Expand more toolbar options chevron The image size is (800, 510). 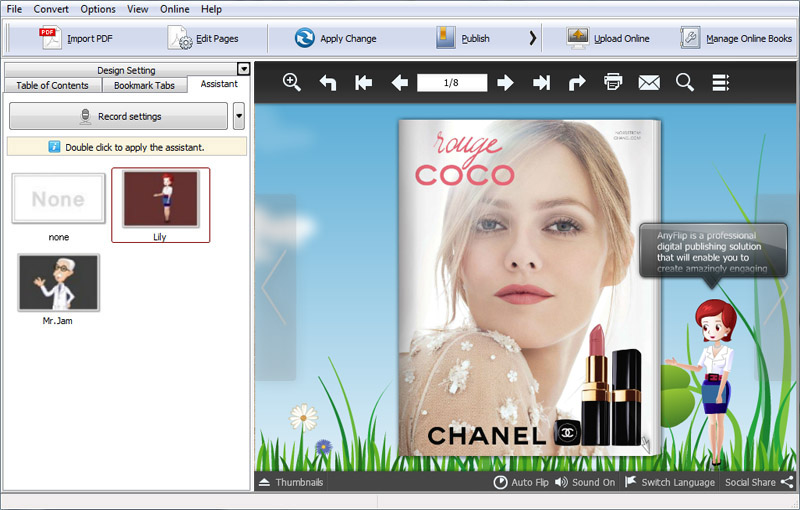(x=533, y=39)
